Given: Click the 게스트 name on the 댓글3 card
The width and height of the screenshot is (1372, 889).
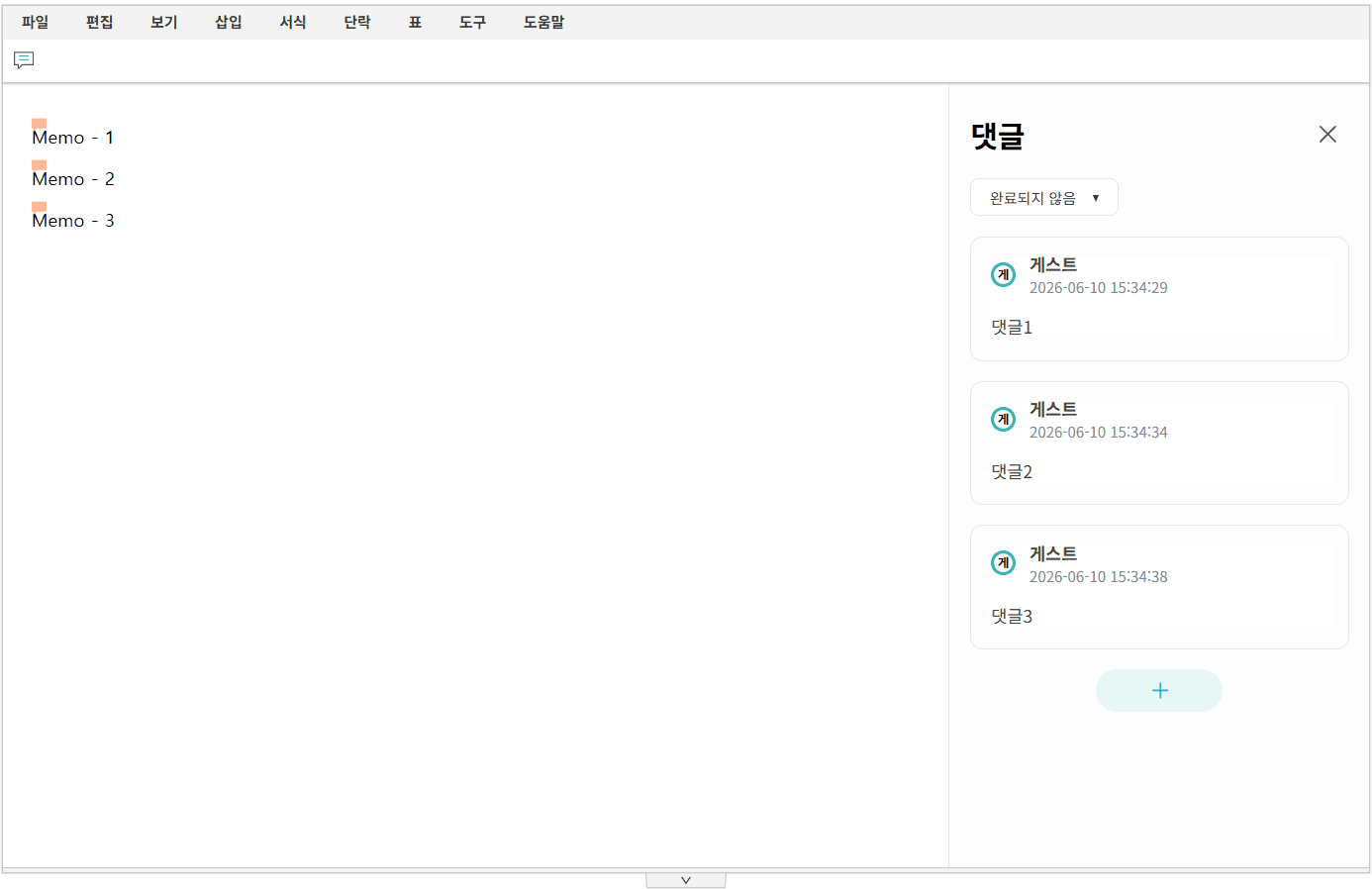Looking at the screenshot, I should click(x=1053, y=553).
